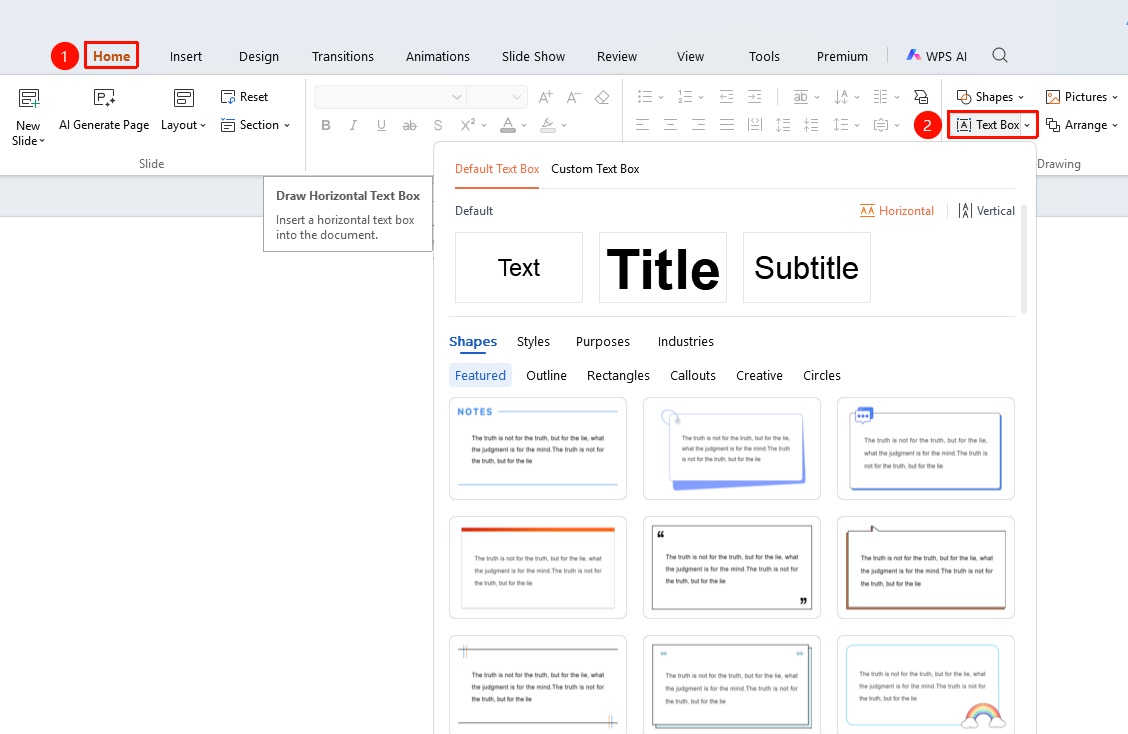
Task: Decrease list indent level
Action: click(x=727, y=96)
